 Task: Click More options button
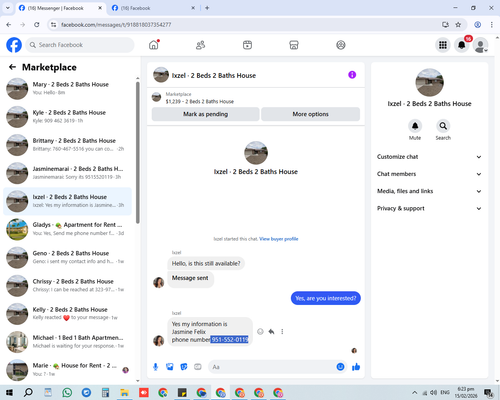(x=310, y=114)
